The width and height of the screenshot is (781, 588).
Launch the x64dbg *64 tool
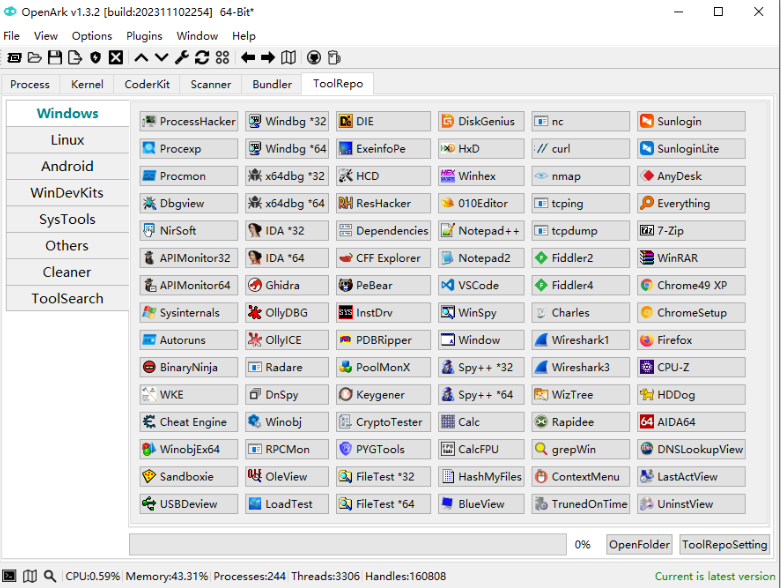(287, 203)
